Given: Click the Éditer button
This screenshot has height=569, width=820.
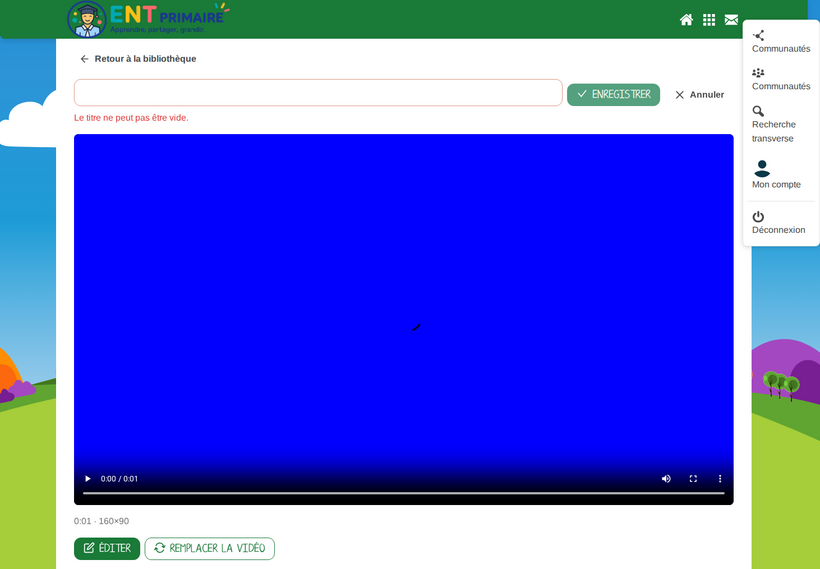Looking at the screenshot, I should coord(107,549).
